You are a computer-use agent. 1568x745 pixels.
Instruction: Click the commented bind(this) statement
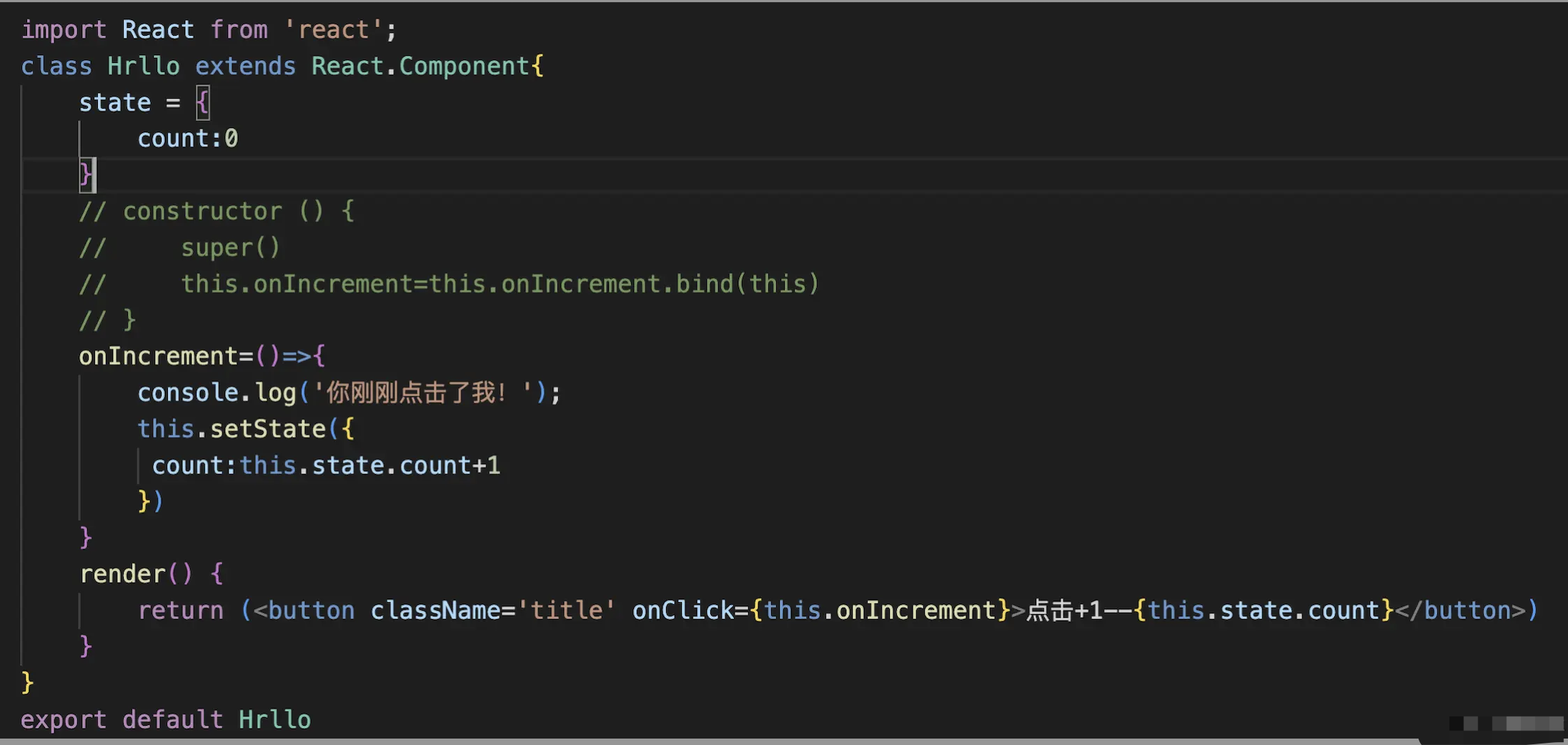[499, 285]
